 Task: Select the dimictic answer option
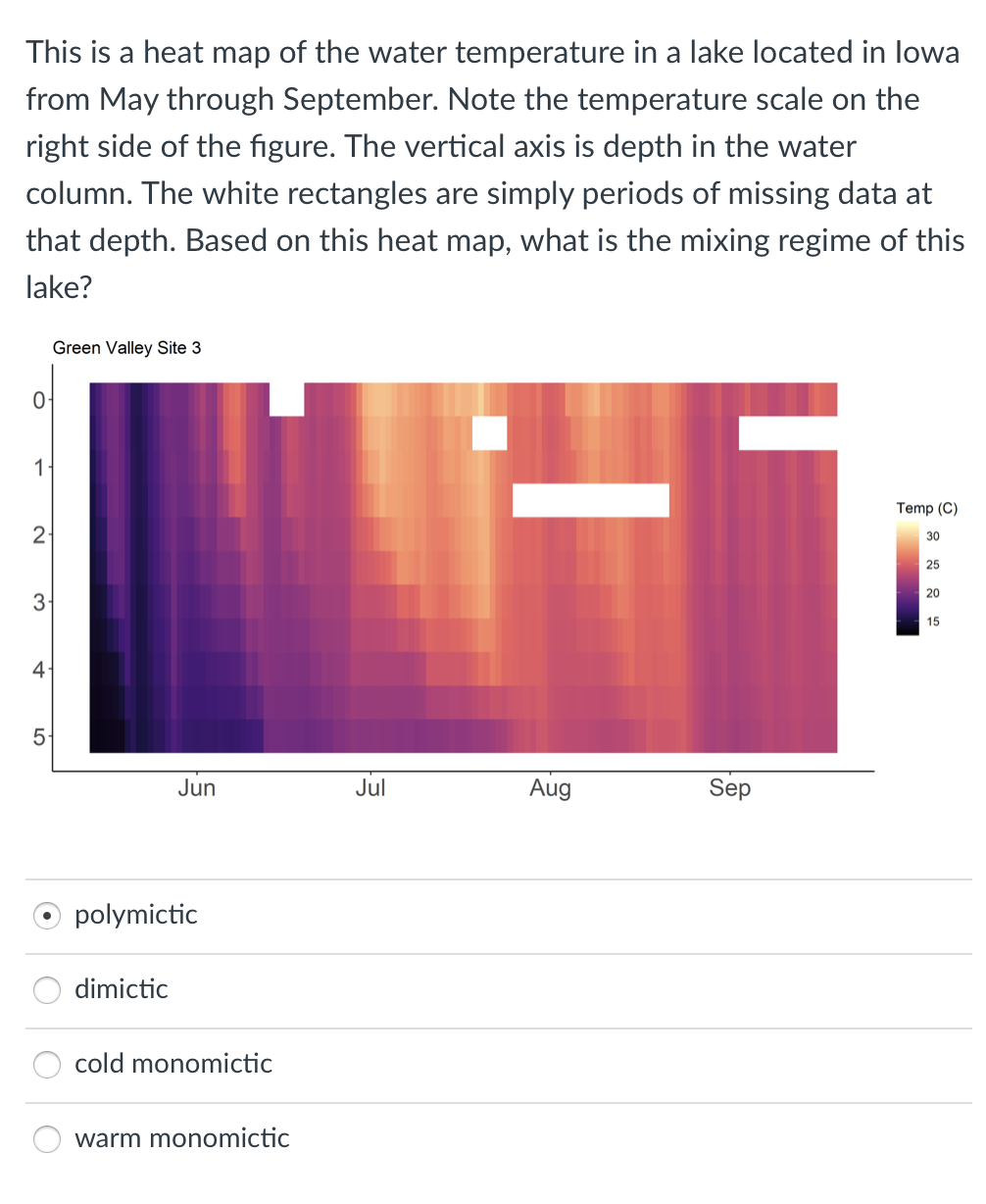click(x=46, y=990)
